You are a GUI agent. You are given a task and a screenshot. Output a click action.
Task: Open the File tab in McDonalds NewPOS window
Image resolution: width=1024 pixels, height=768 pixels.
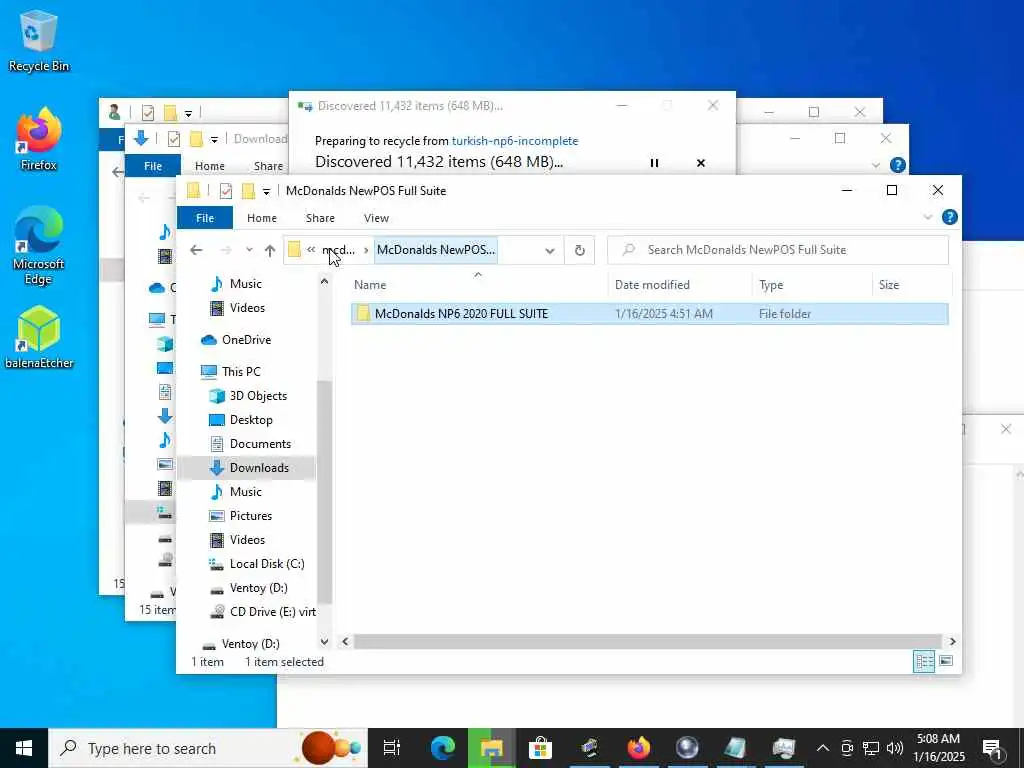[204, 218]
